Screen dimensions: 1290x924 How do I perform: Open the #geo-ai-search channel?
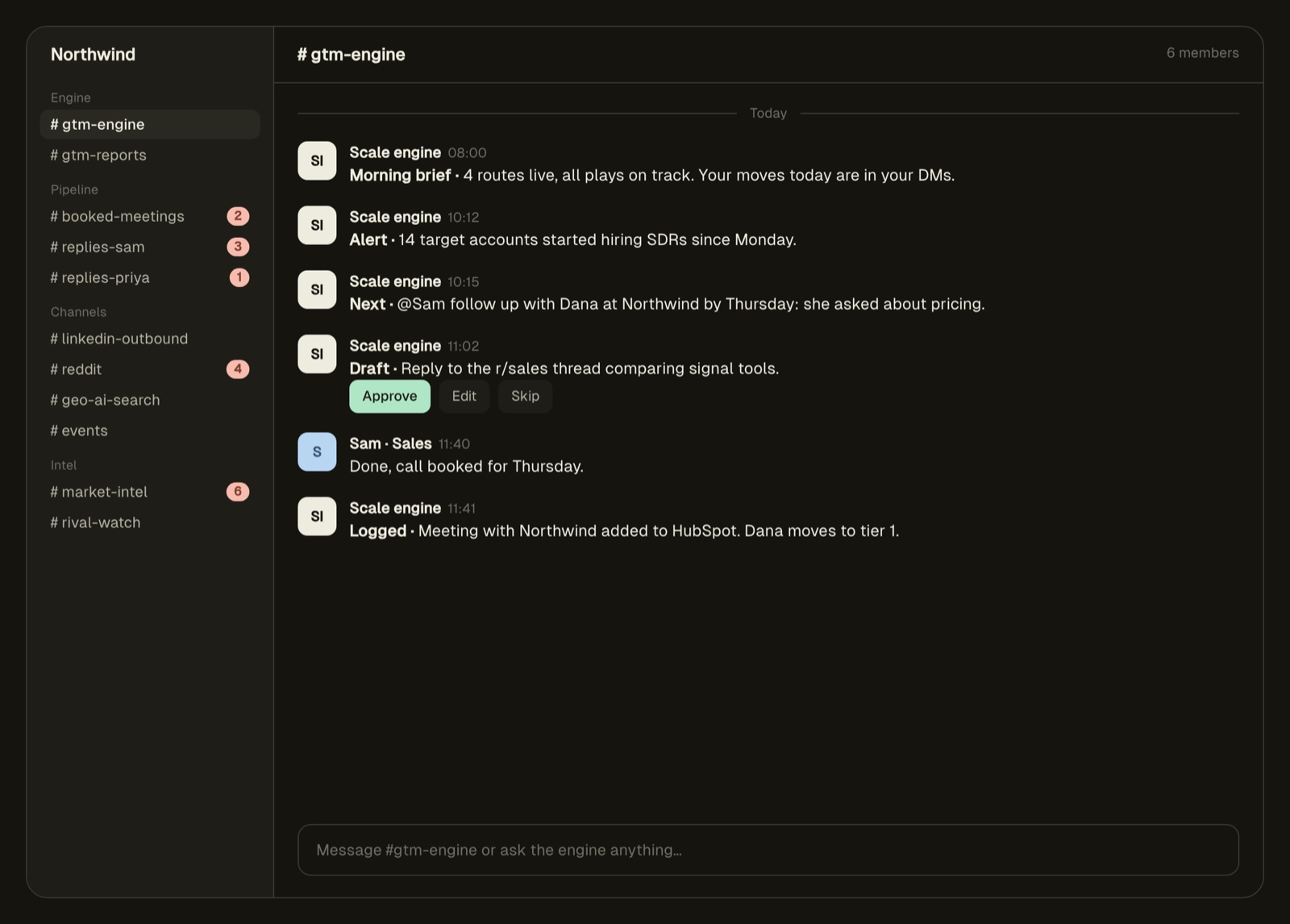pos(150,400)
